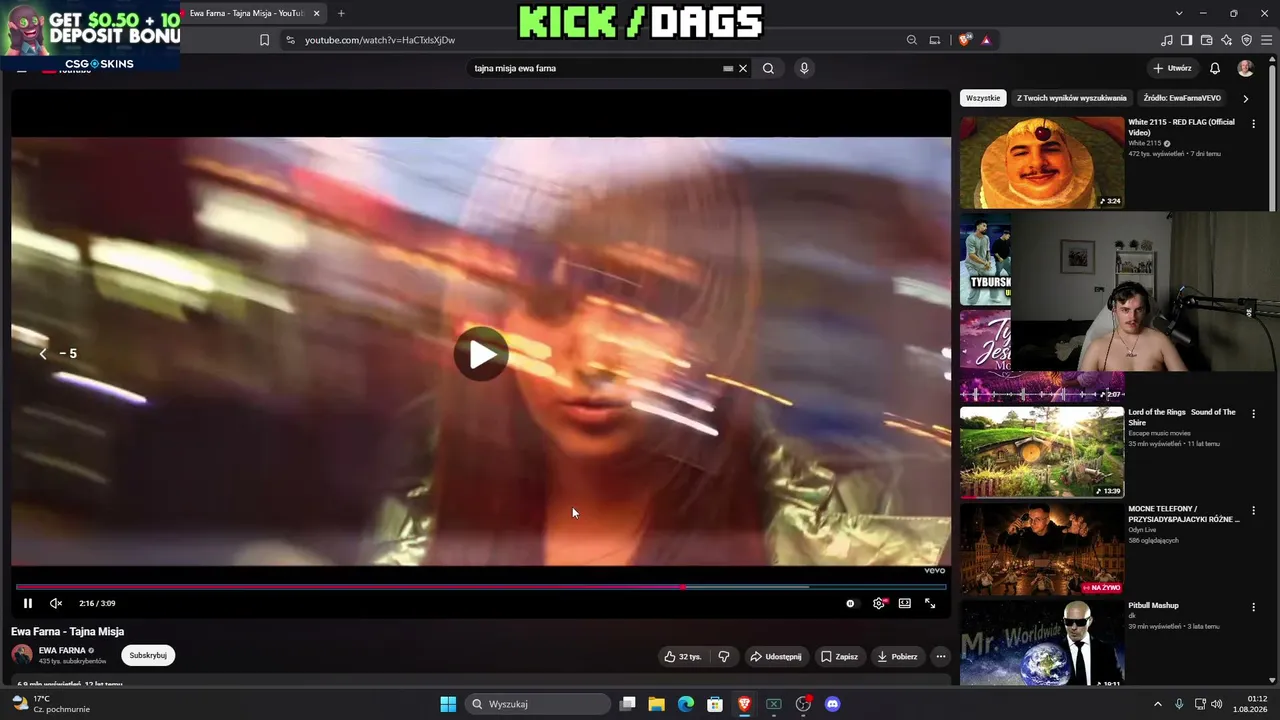Save video using the Zapisz button
This screenshot has width=1280, height=720.
[840, 656]
